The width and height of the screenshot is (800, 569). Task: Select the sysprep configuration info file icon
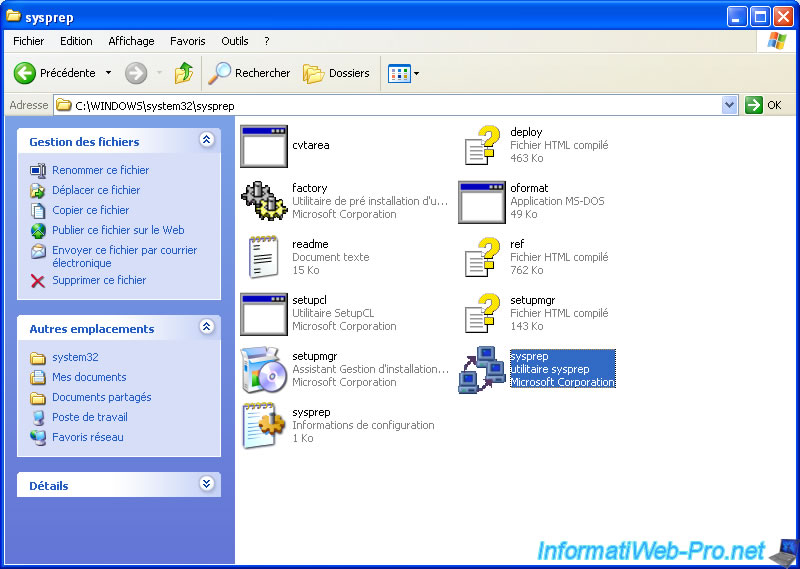click(264, 425)
